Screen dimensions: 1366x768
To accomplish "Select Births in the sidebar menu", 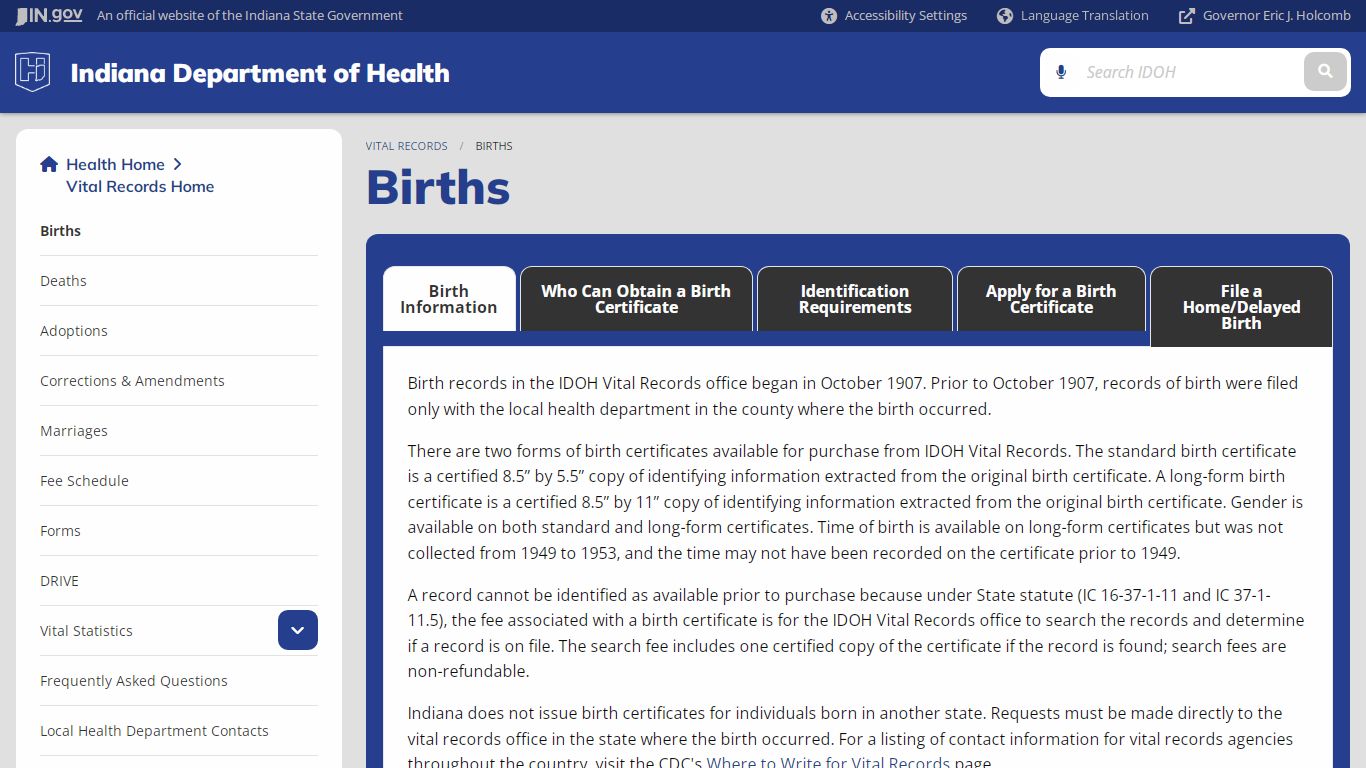I will [x=179, y=231].
